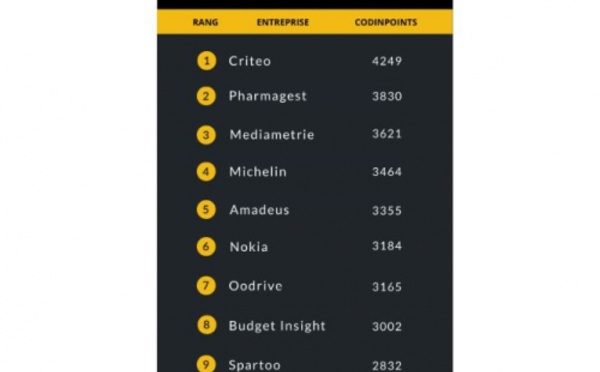Screen dimensions: 600x372
Task: Select Oodrive's 3165 score
Action: coord(387,287)
